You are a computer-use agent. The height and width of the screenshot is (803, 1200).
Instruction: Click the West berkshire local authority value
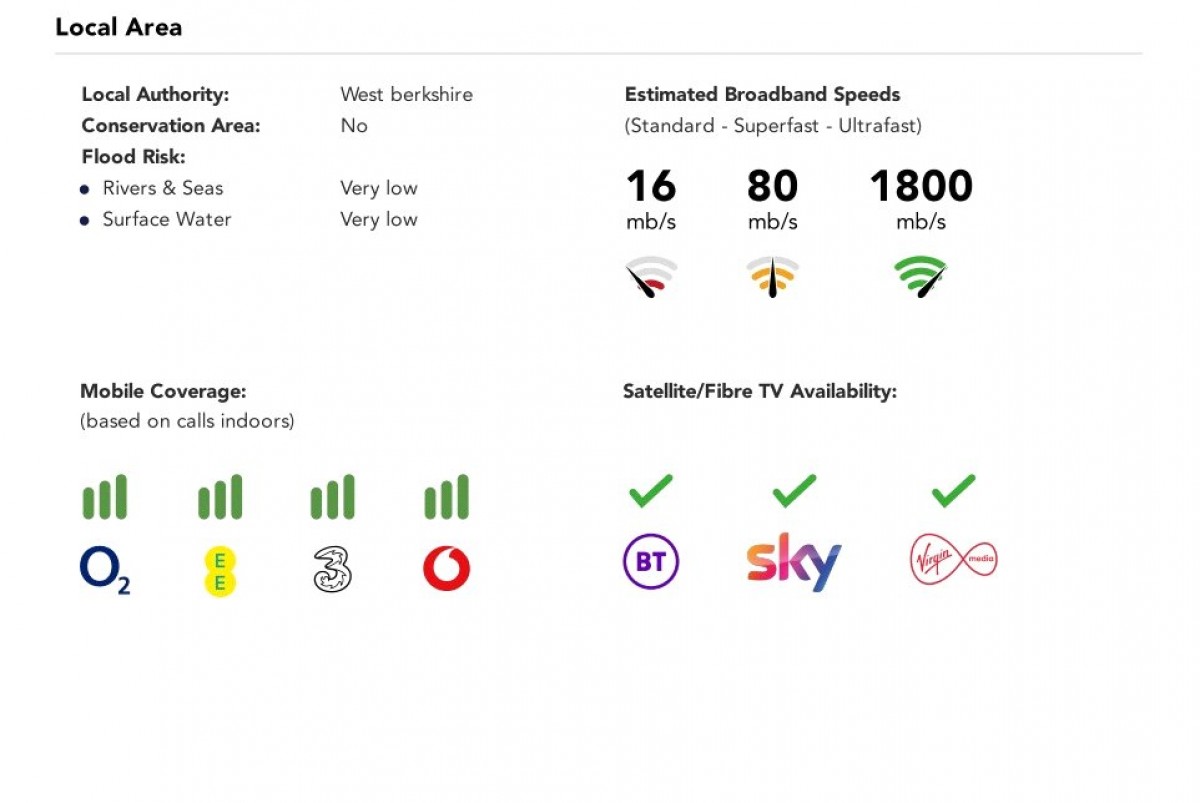tap(406, 95)
